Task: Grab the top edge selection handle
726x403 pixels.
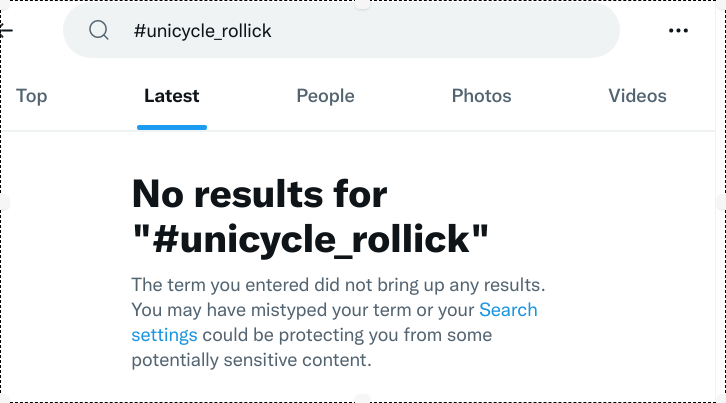Action: (363, 4)
